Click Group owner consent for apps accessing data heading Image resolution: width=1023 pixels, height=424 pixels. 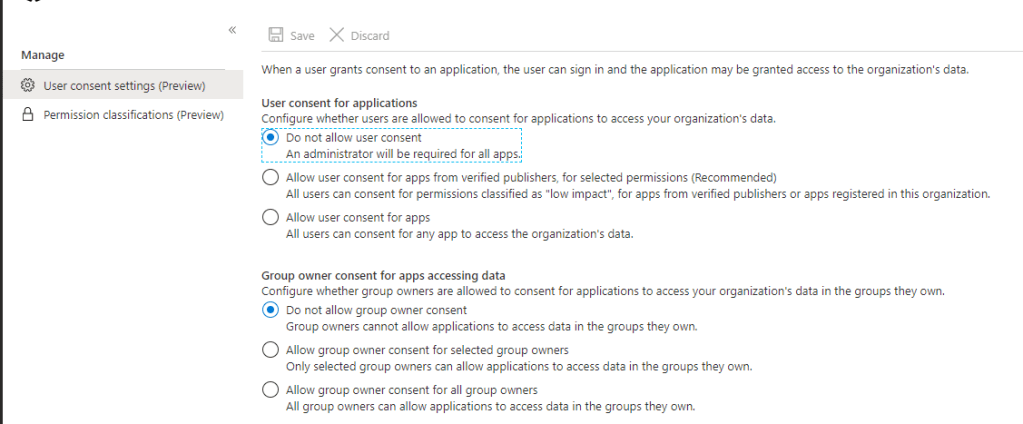point(383,275)
